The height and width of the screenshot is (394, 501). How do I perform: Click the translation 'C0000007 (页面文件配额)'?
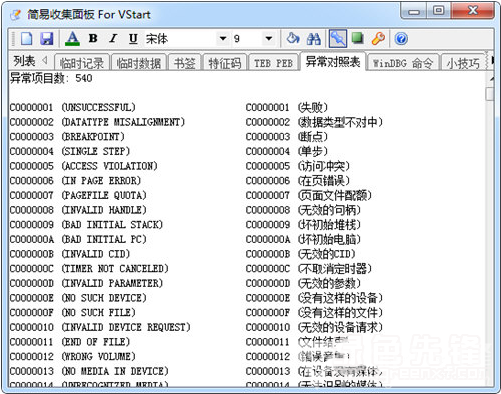tap(309, 195)
